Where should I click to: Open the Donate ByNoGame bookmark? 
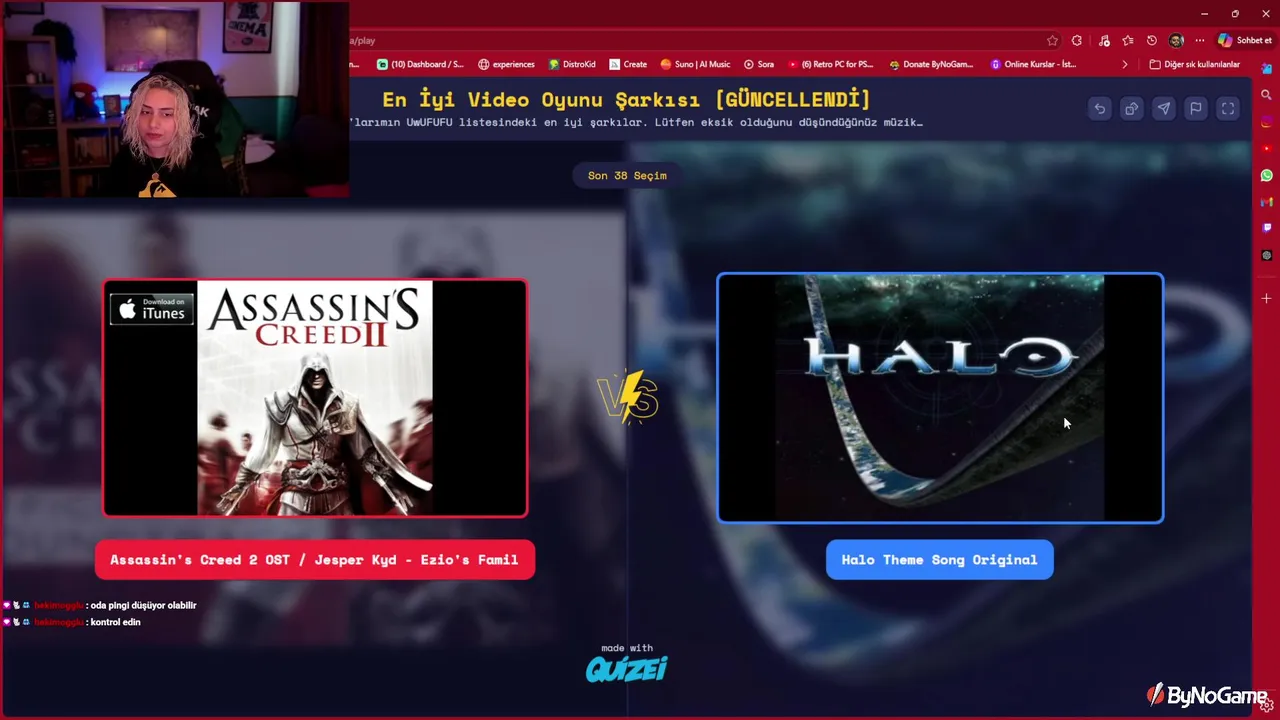tap(931, 64)
